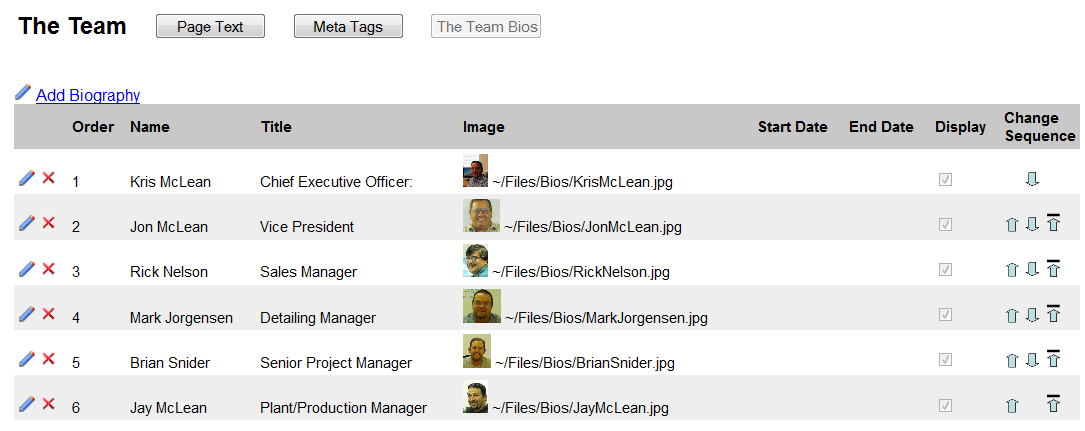Toggle Display checkbox for Jay McLean
The image size is (1085, 431).
[945, 405]
